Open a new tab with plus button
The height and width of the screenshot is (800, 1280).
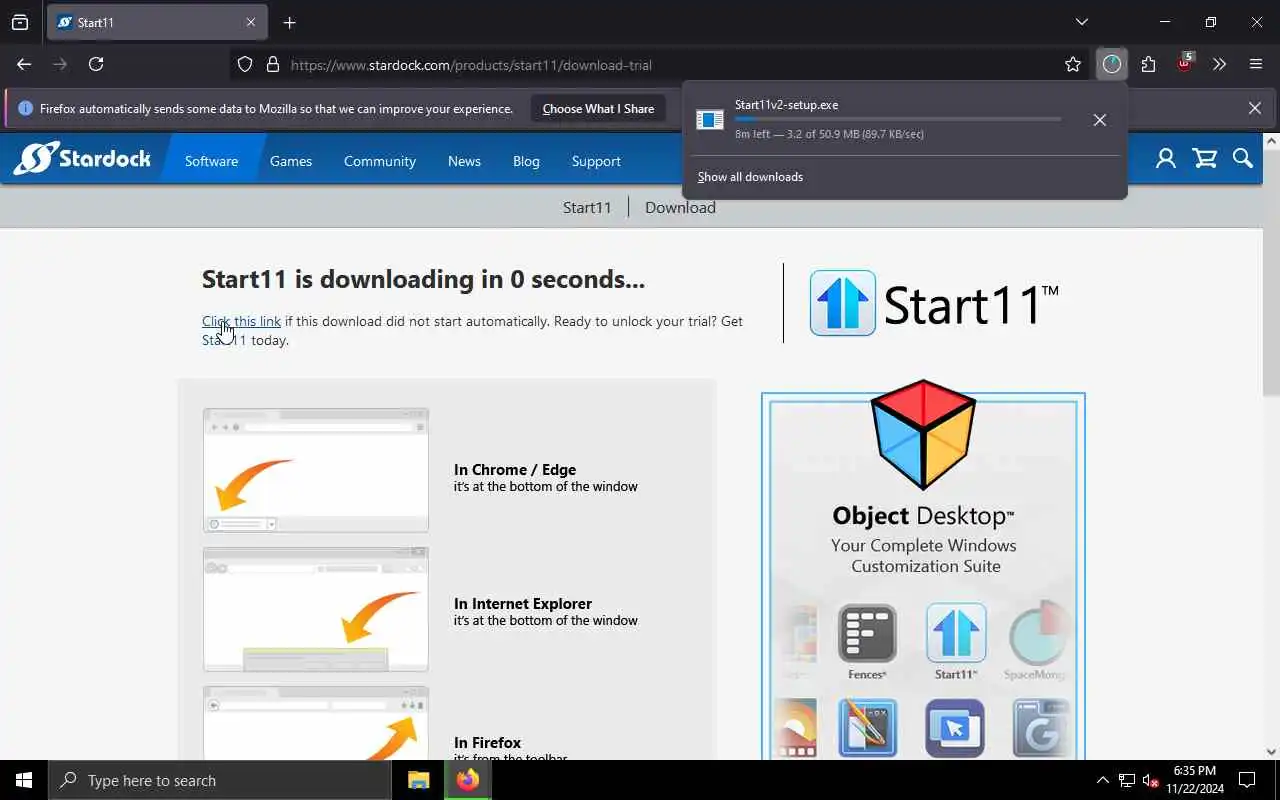pos(289,22)
